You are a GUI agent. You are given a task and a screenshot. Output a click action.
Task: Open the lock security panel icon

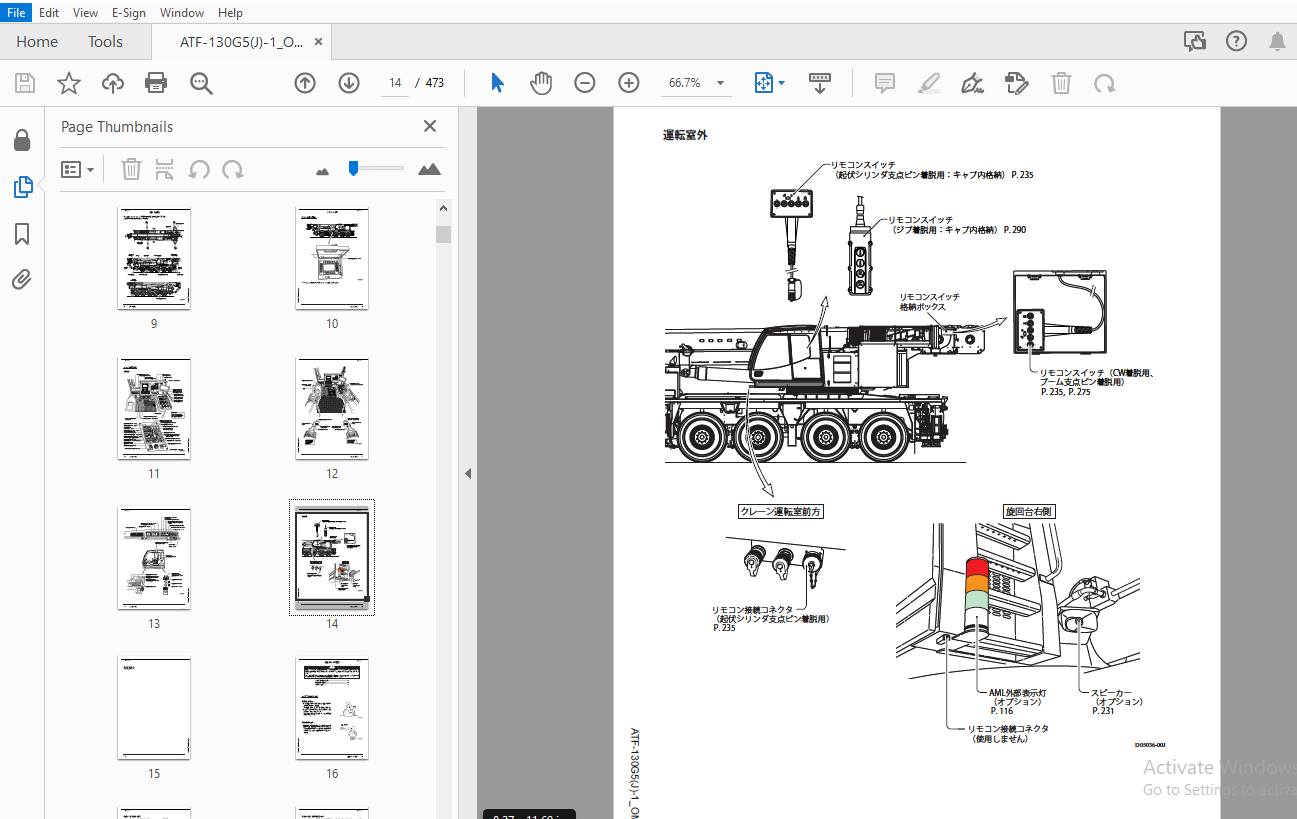(22, 140)
